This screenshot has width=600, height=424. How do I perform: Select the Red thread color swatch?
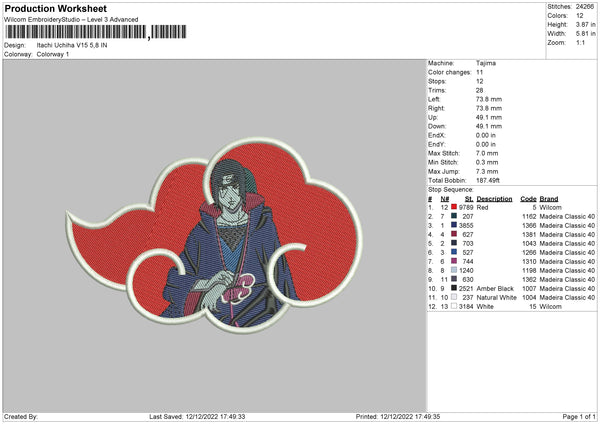[454, 207]
